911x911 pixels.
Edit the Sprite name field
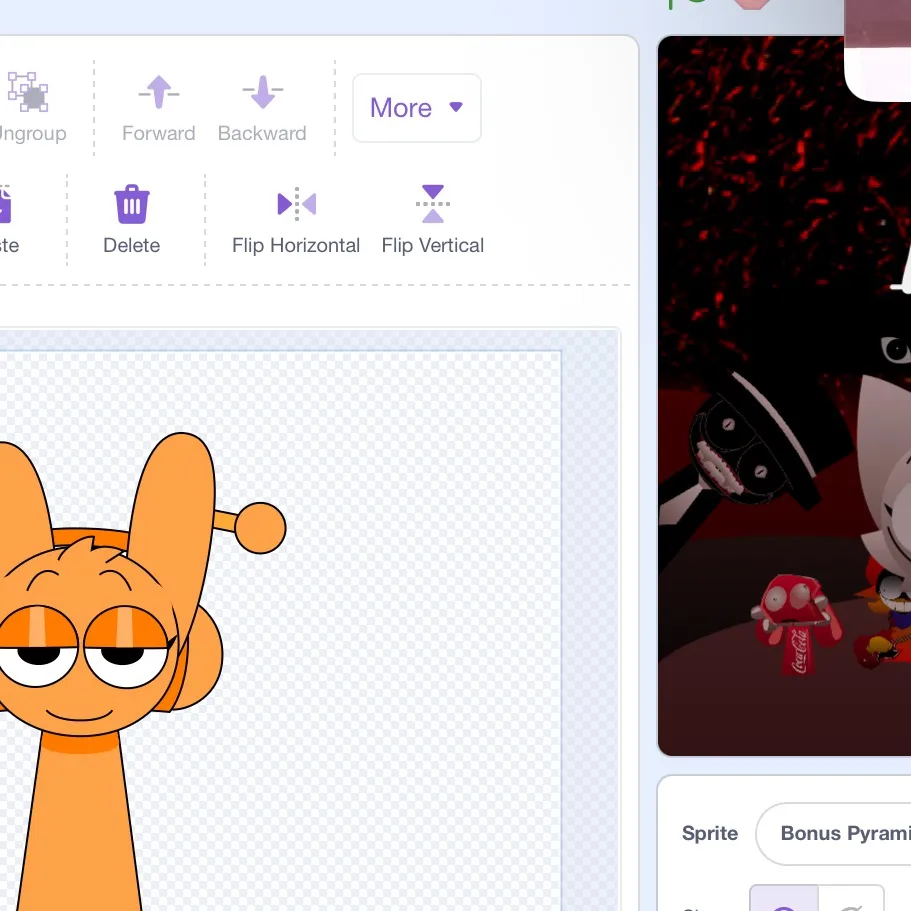tap(833, 834)
